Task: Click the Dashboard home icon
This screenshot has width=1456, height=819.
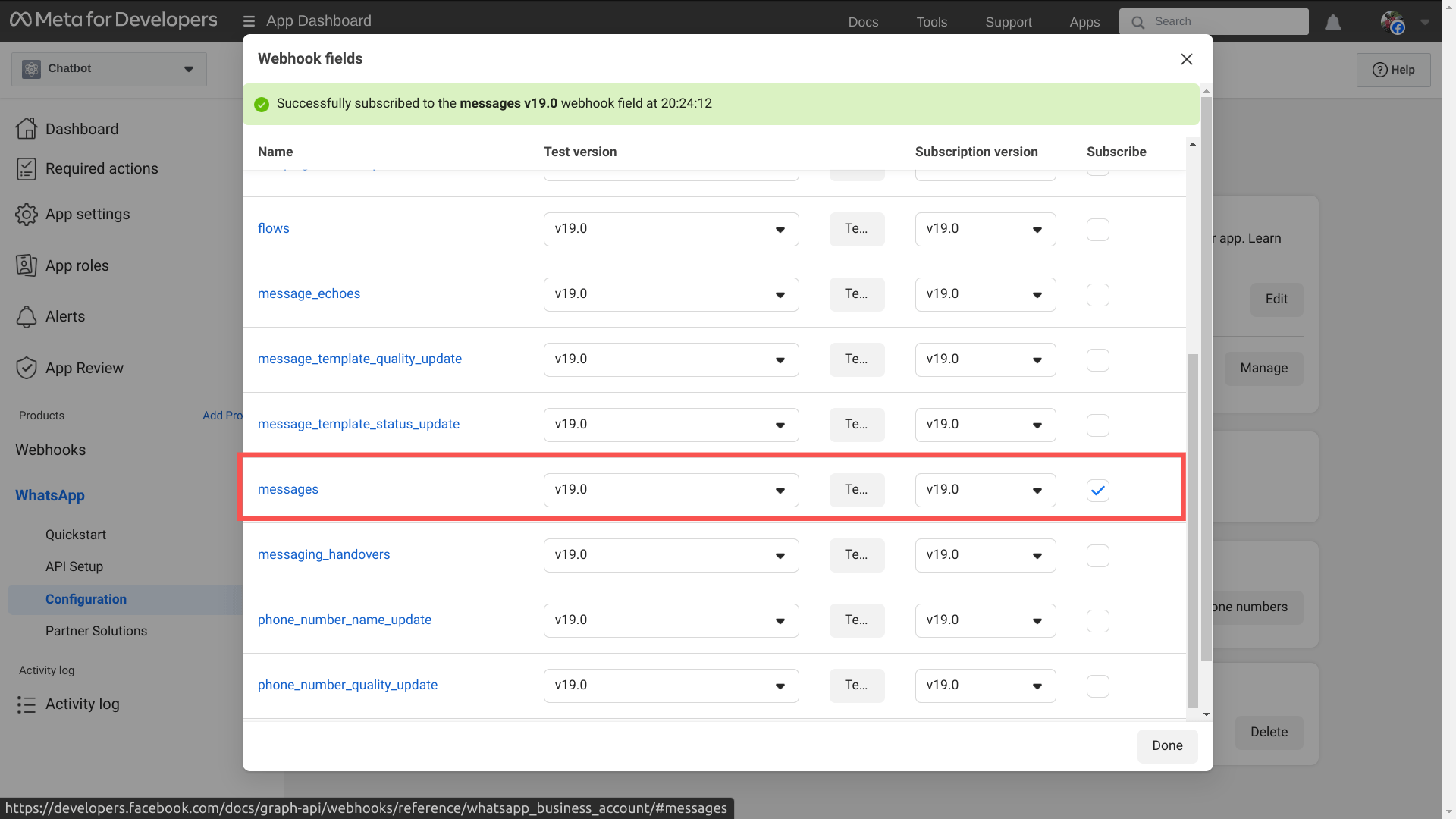Action: click(27, 129)
